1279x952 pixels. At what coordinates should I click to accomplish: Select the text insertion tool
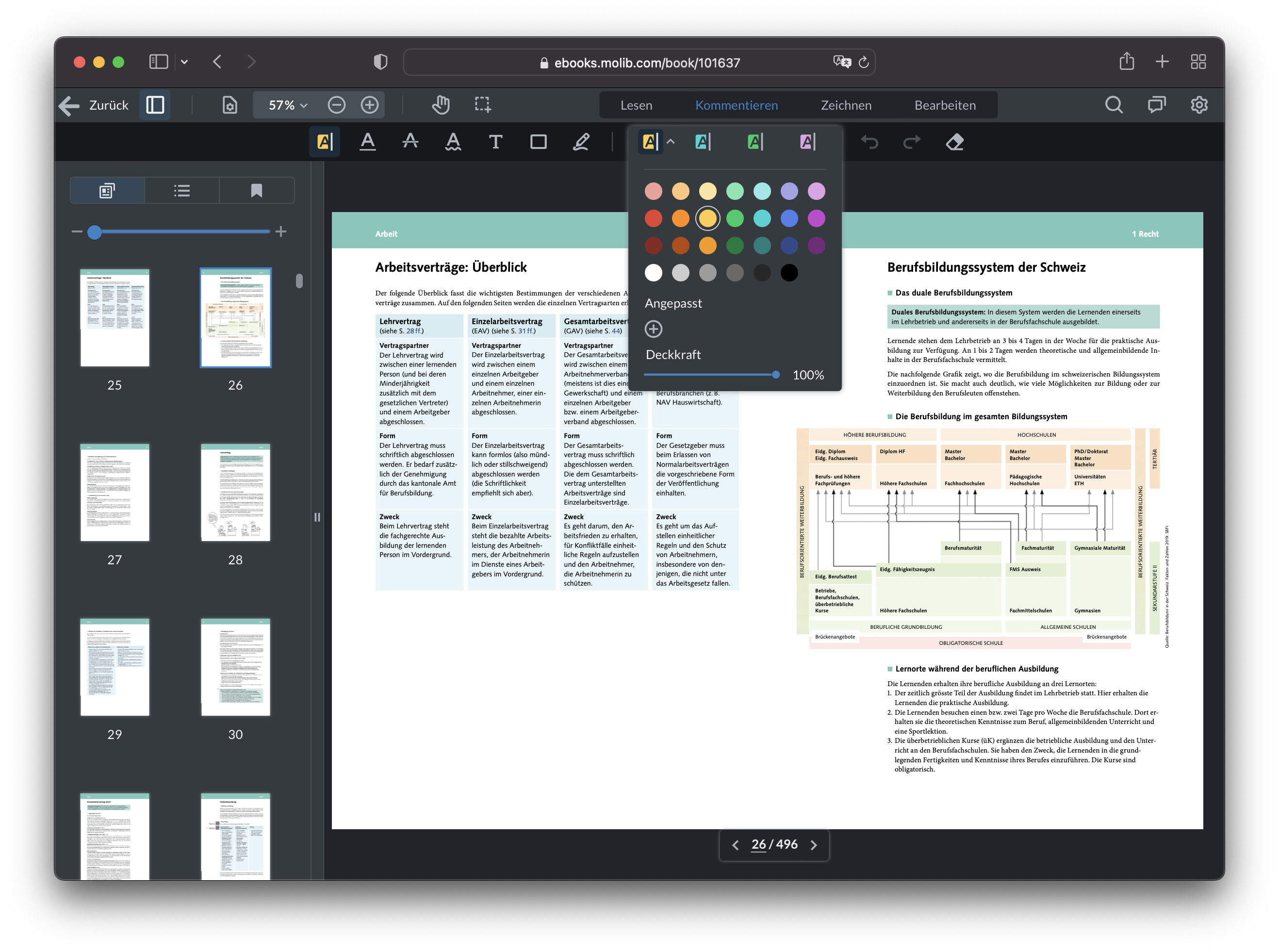pos(495,142)
